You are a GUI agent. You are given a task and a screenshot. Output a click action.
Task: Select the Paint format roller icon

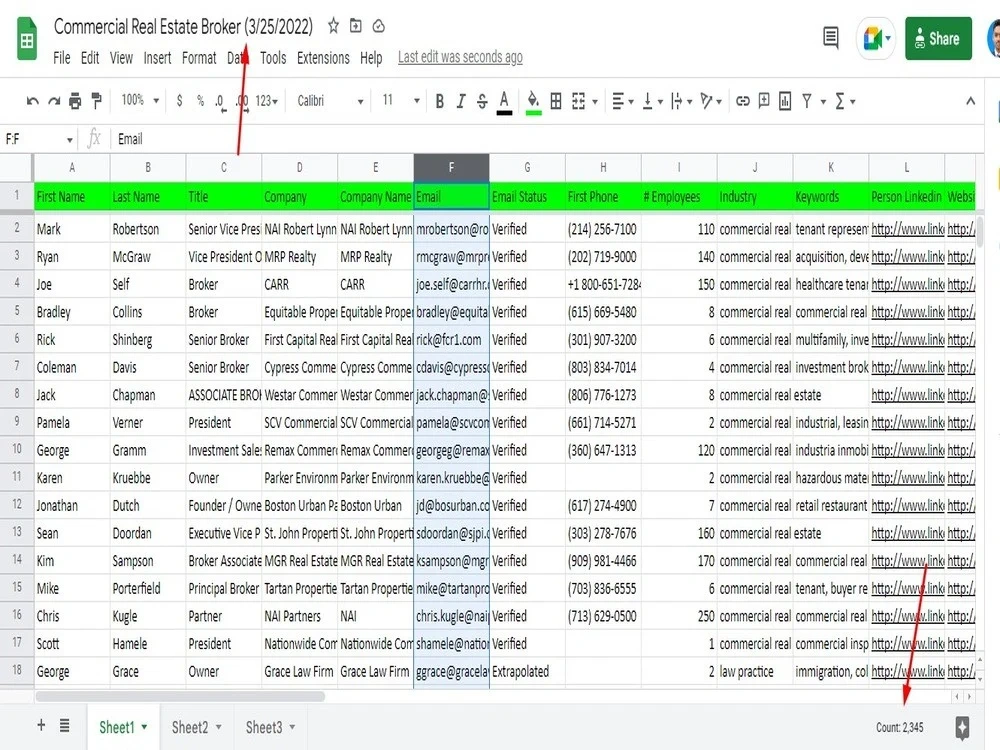click(x=96, y=101)
